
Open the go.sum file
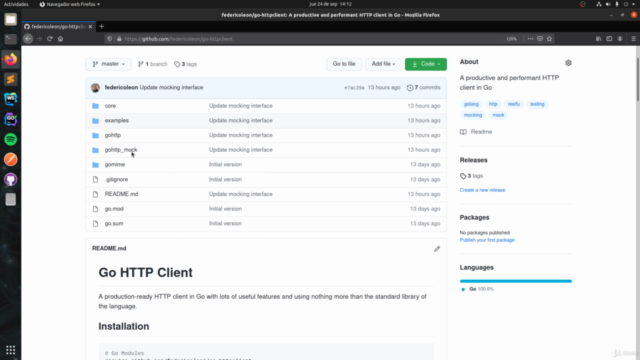pos(114,224)
